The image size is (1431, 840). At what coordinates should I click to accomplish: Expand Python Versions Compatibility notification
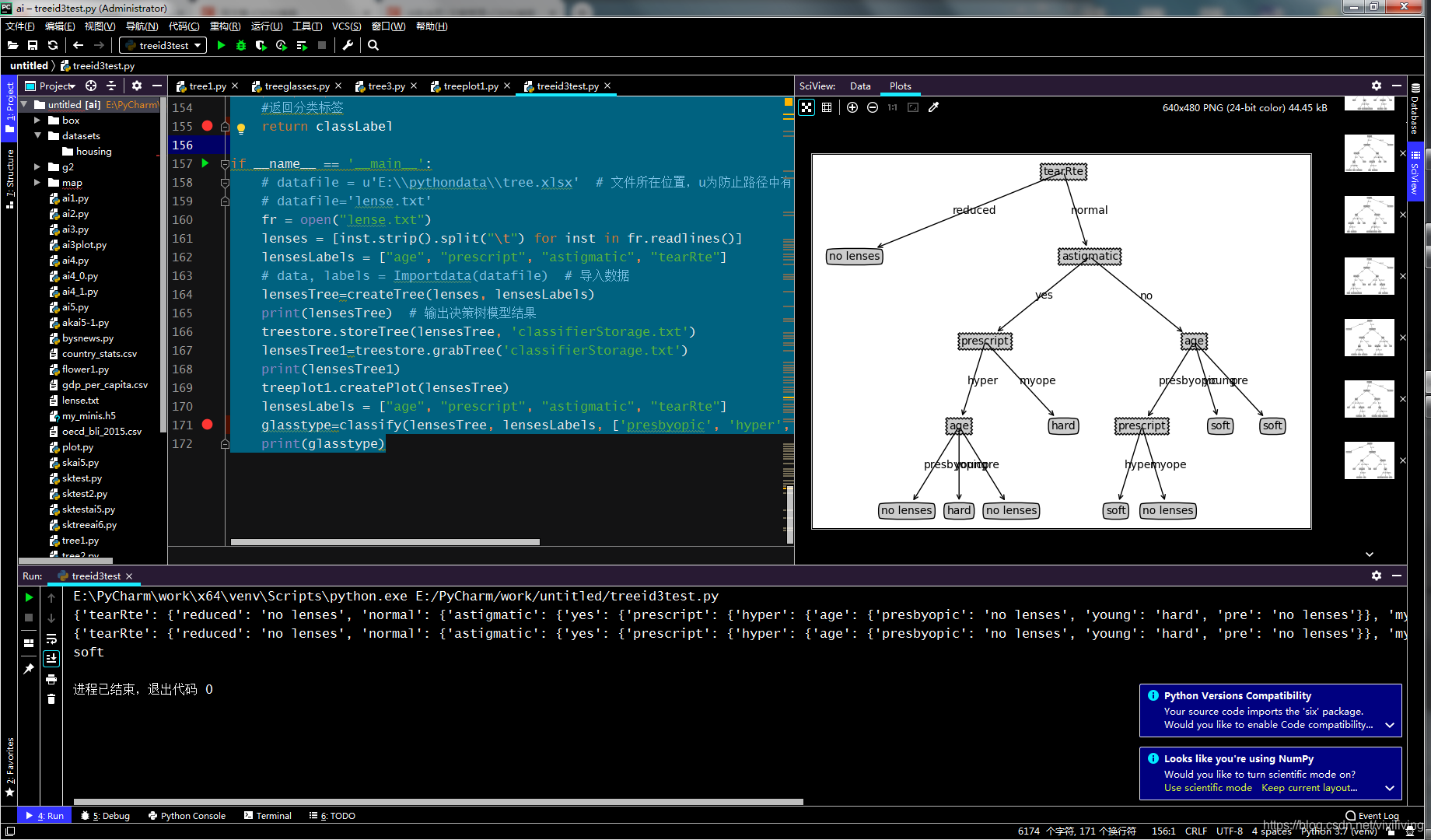pos(1390,725)
